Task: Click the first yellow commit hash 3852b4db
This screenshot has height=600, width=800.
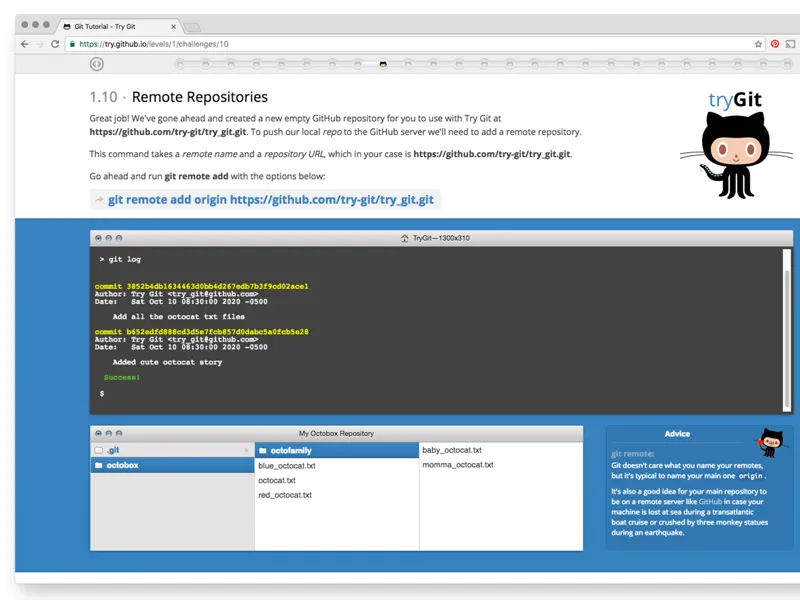Action: pos(217,286)
